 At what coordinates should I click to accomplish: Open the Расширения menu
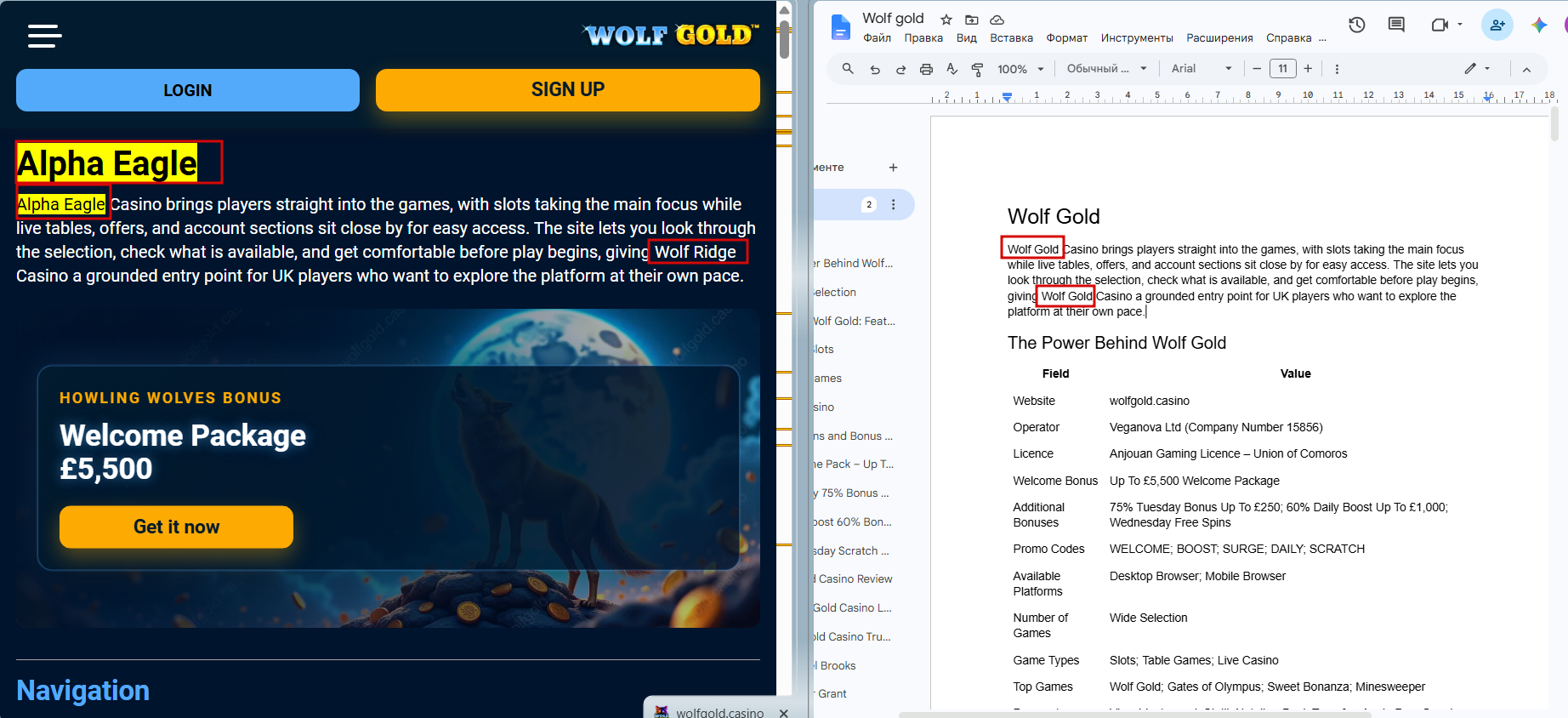1219,38
